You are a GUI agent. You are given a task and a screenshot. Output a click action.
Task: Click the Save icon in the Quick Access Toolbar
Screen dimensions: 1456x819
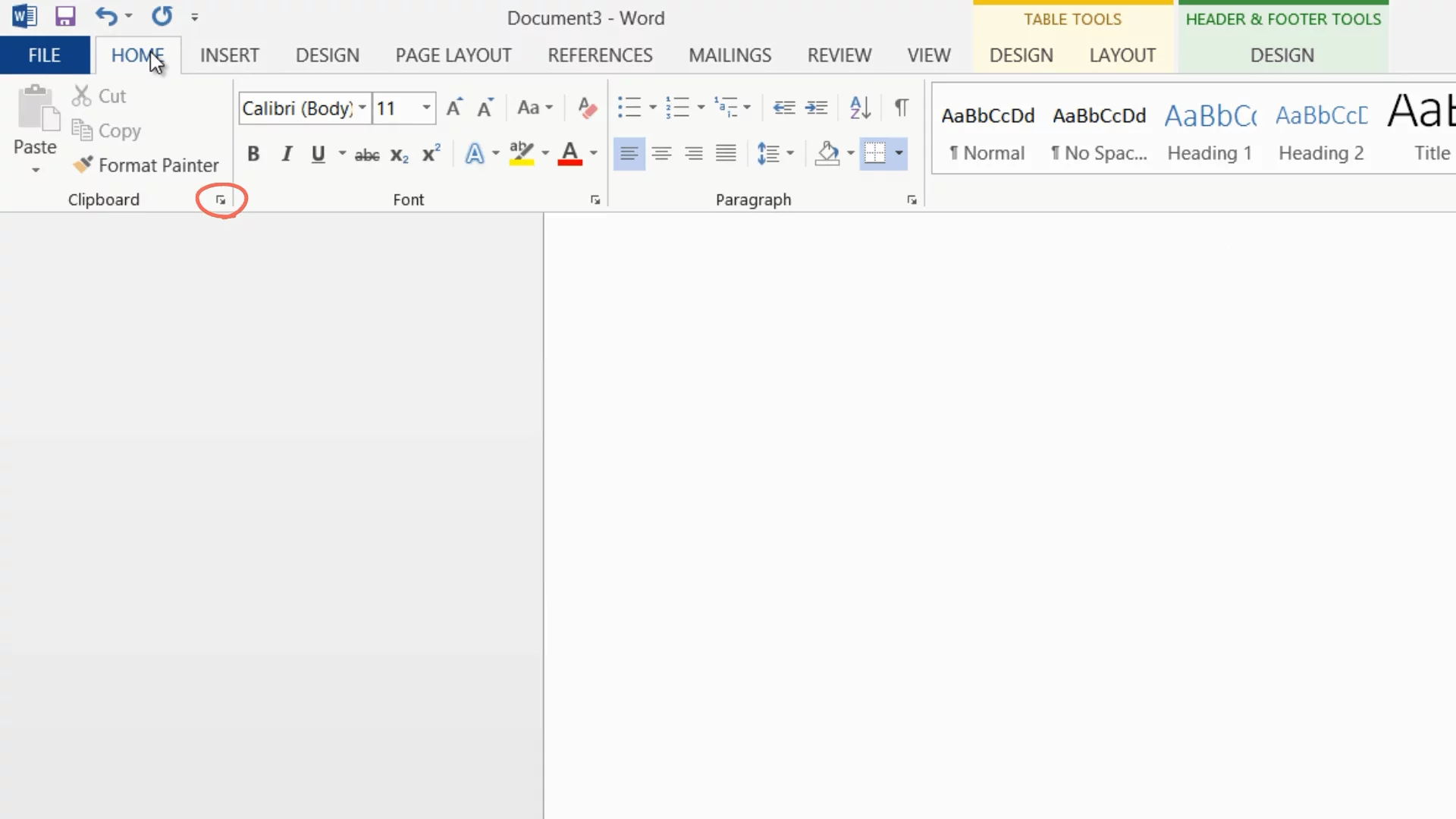click(x=65, y=17)
